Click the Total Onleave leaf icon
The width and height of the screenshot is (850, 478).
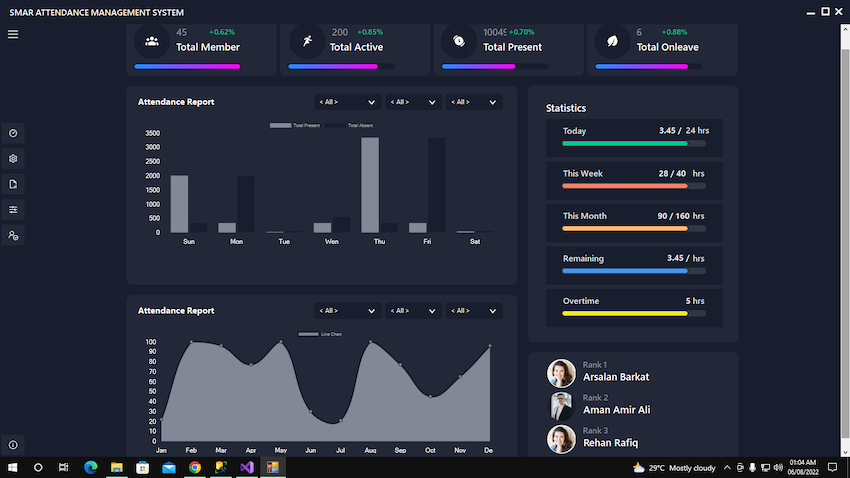[613, 41]
